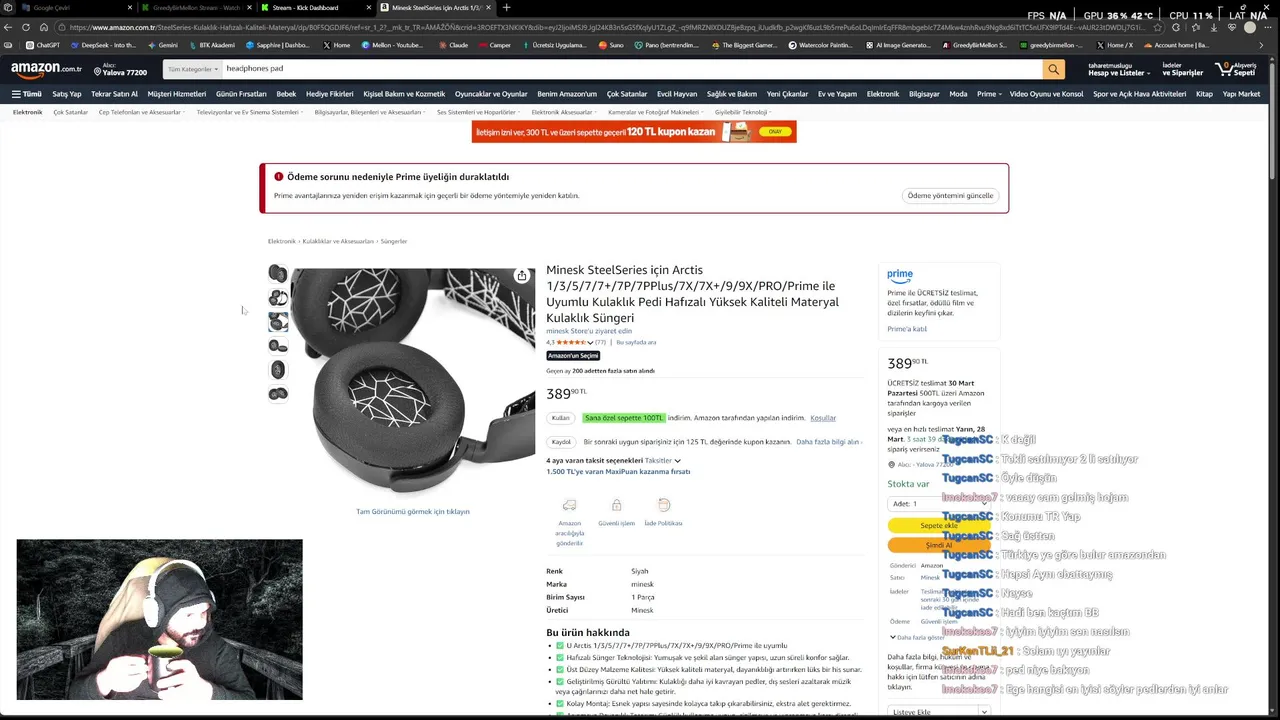The width and height of the screenshot is (1280, 720).
Task: Click the Kaydol coupon button
Action: point(561,442)
